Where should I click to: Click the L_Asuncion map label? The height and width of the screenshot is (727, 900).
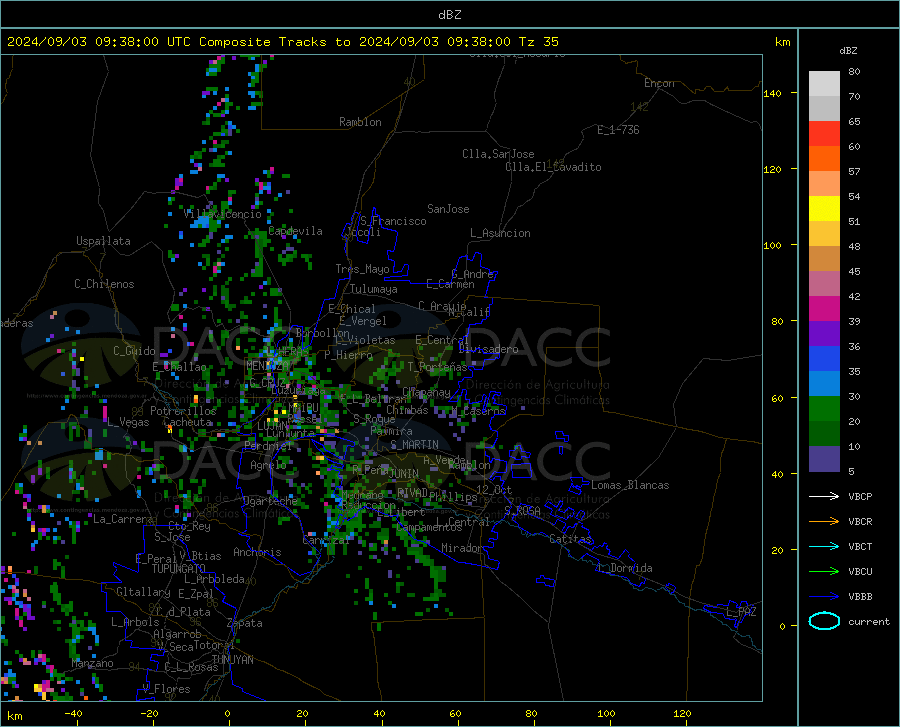(500, 233)
